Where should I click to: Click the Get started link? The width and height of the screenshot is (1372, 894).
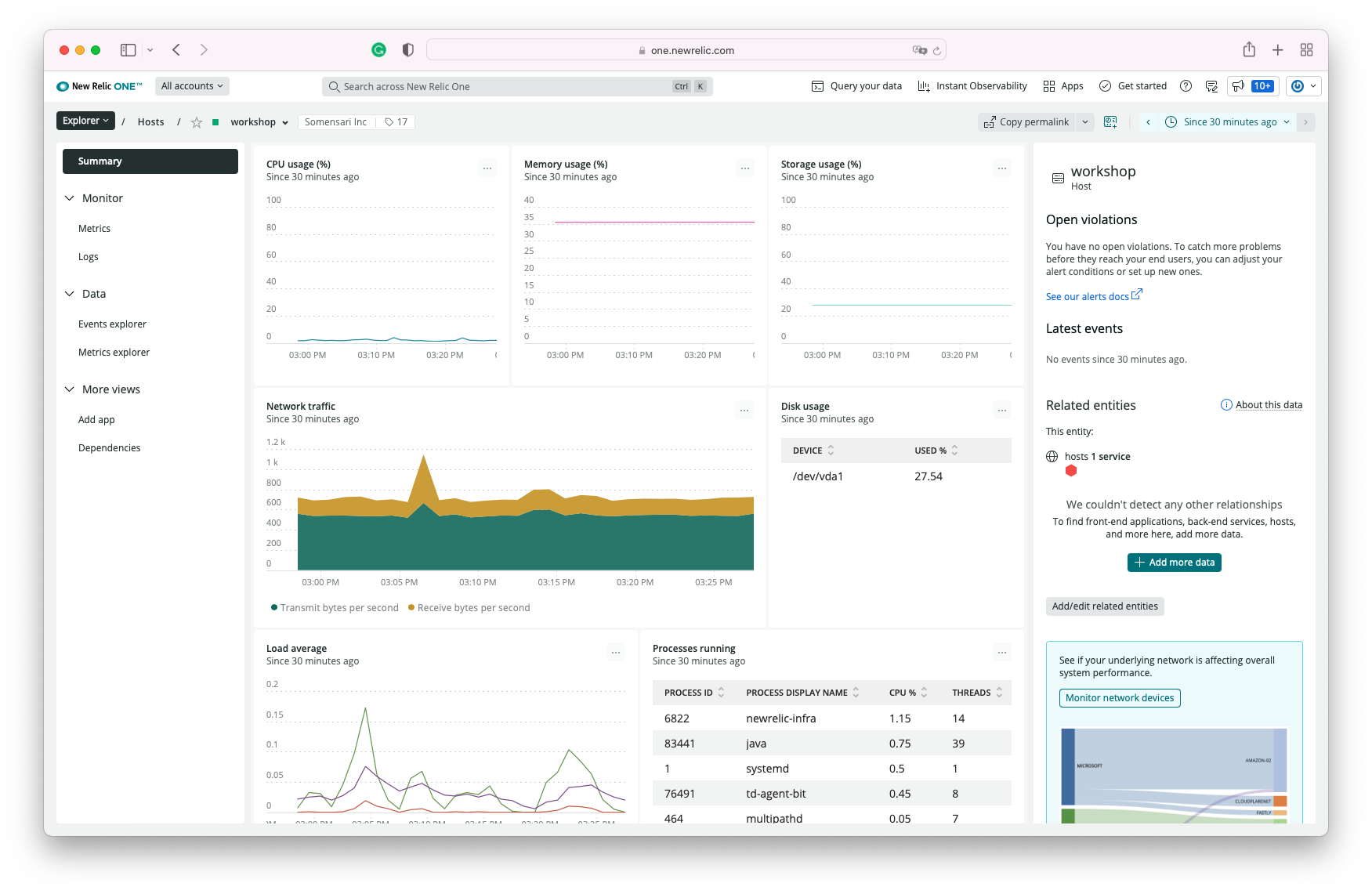point(1133,86)
